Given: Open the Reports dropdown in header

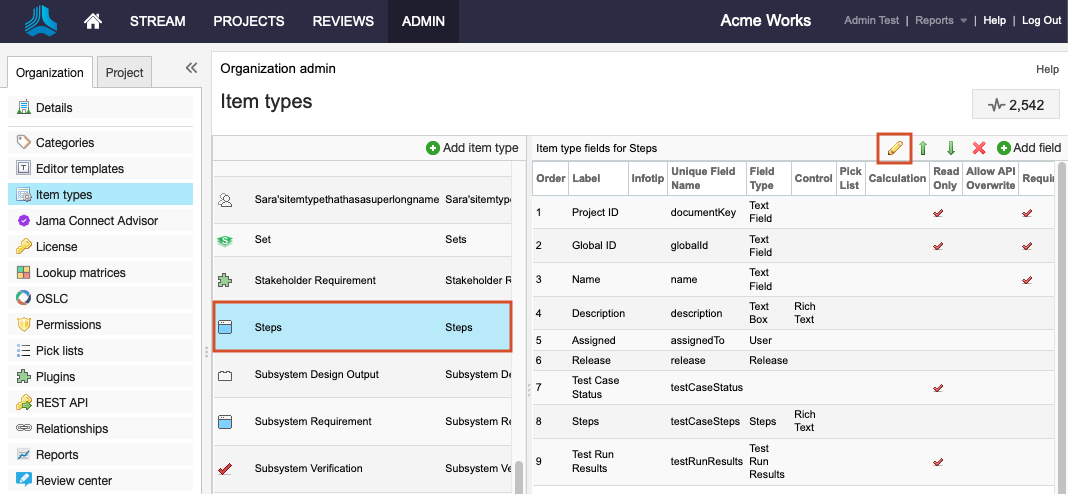Looking at the screenshot, I should click(x=941, y=21).
